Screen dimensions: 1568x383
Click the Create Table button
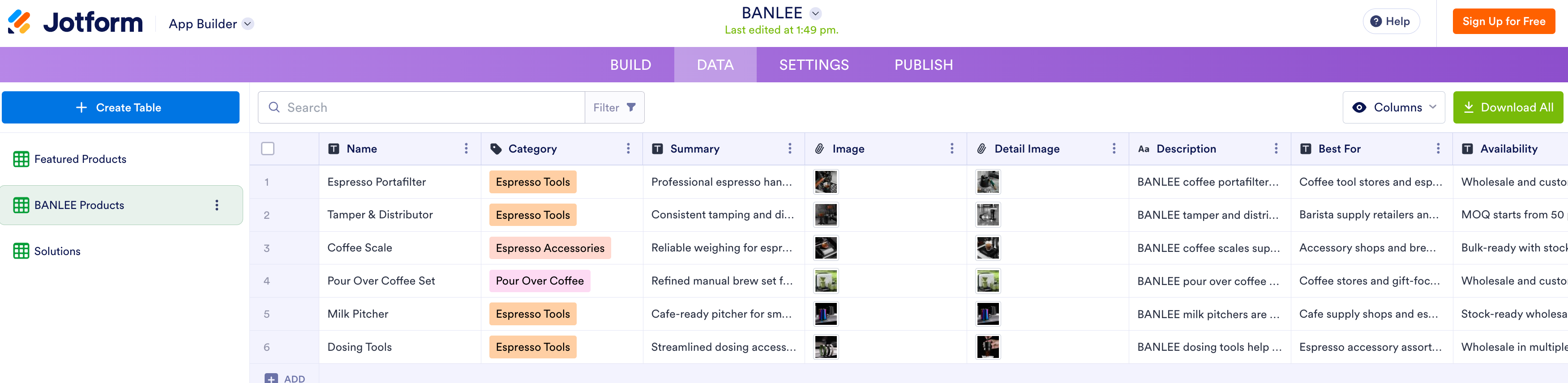click(x=120, y=107)
